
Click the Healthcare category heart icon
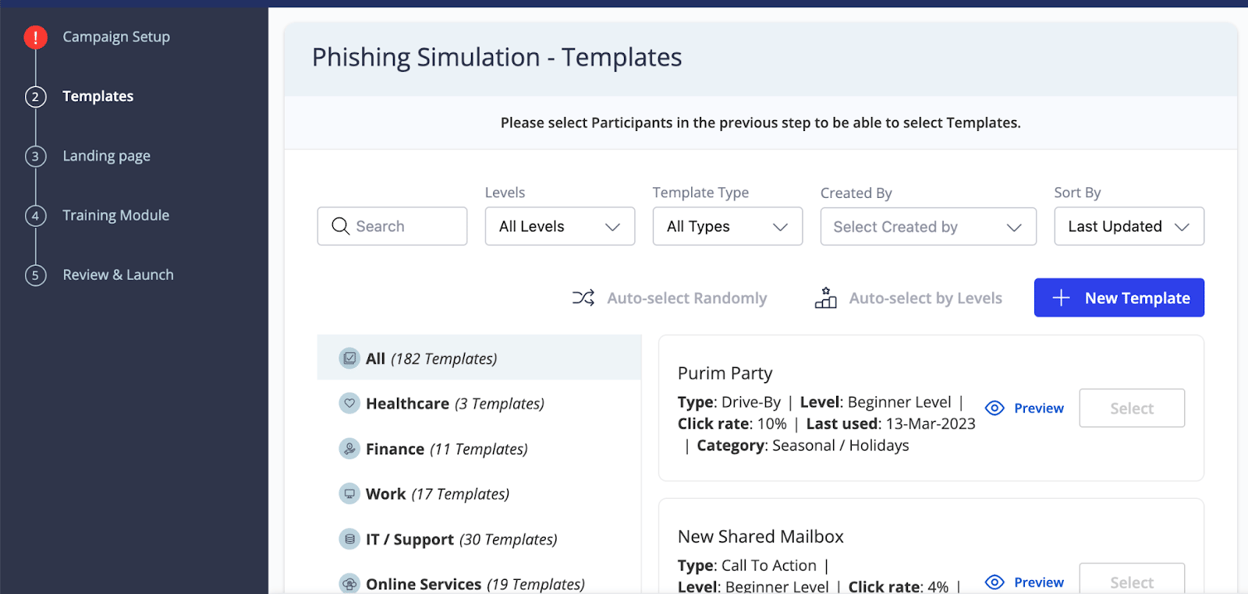coord(349,404)
